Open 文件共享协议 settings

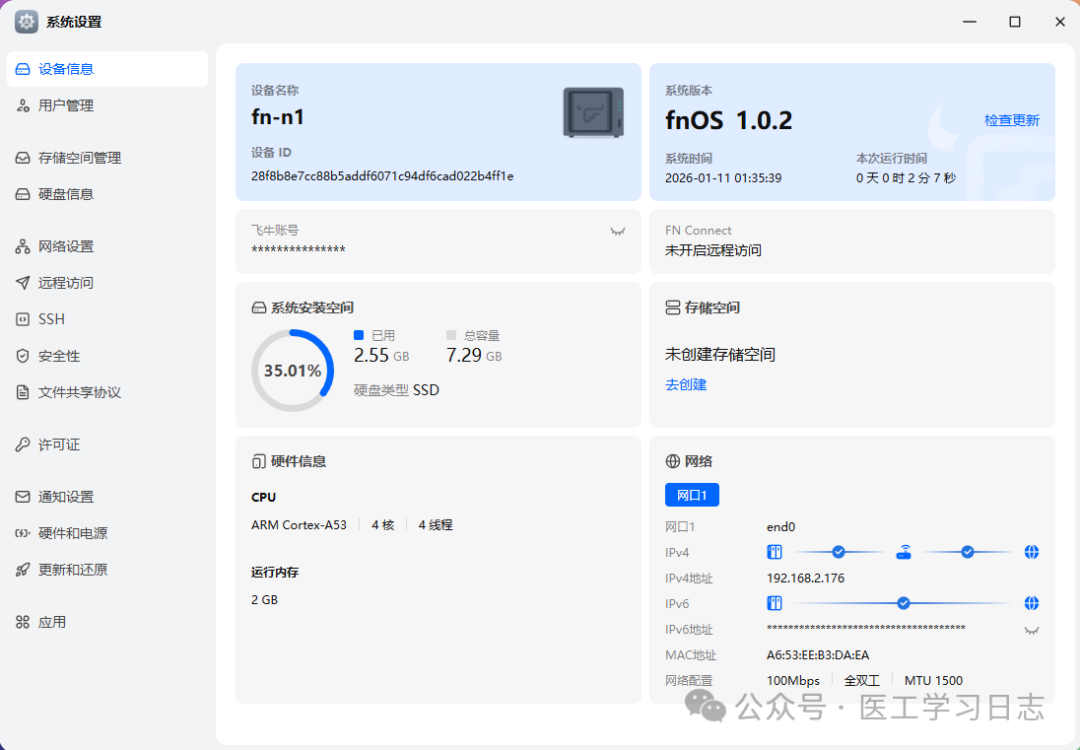point(78,392)
